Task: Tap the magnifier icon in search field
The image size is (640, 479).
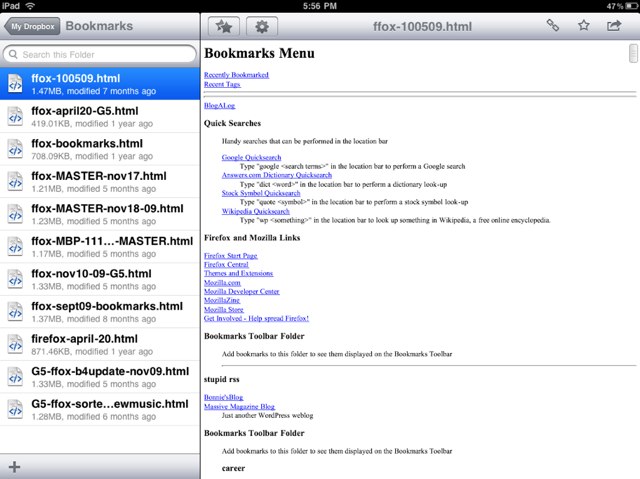Action: [x=13, y=54]
